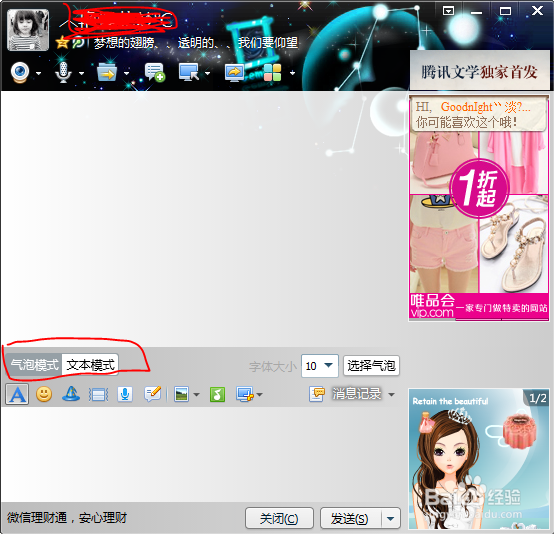Take a screenshot with screen capture icon
554x534 pixels.
pos(245,394)
